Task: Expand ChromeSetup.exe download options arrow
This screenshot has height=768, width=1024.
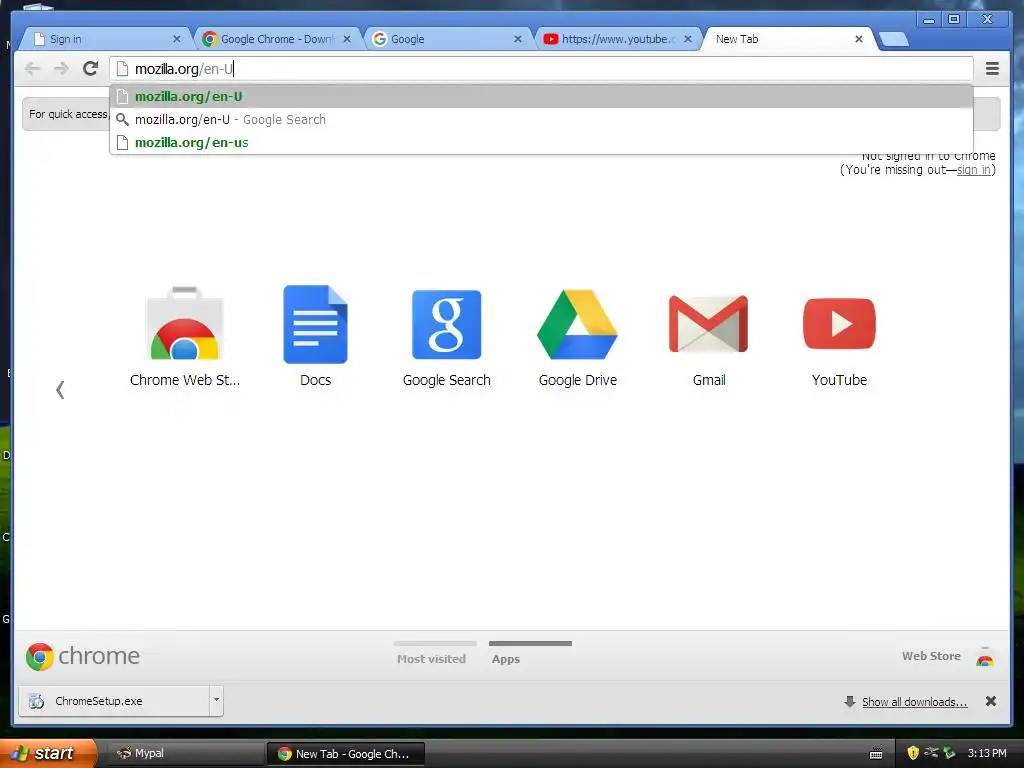Action: (216, 701)
